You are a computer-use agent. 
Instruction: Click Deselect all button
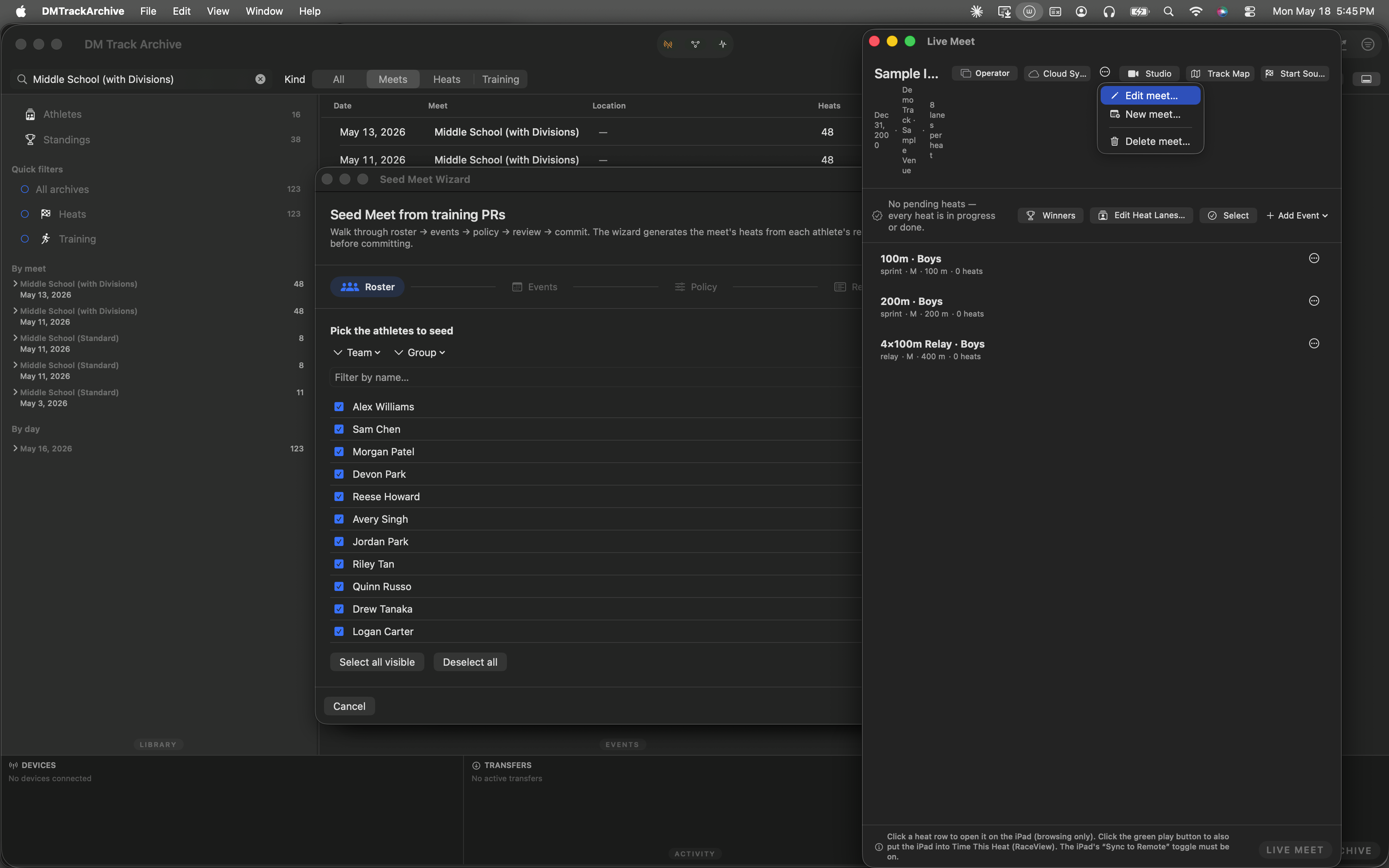pyautogui.click(x=470, y=662)
